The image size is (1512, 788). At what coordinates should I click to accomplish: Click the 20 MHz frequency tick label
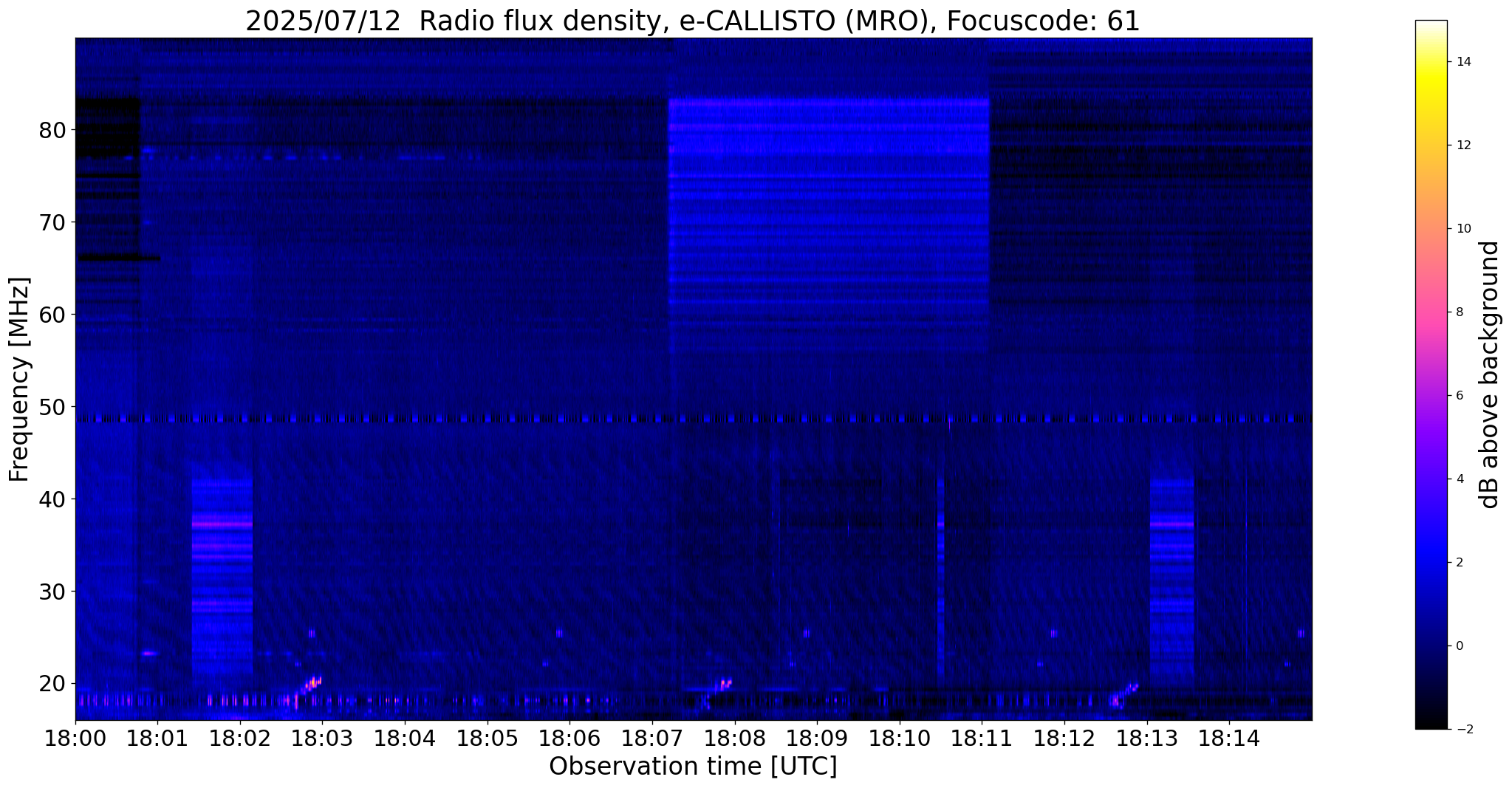point(52,684)
